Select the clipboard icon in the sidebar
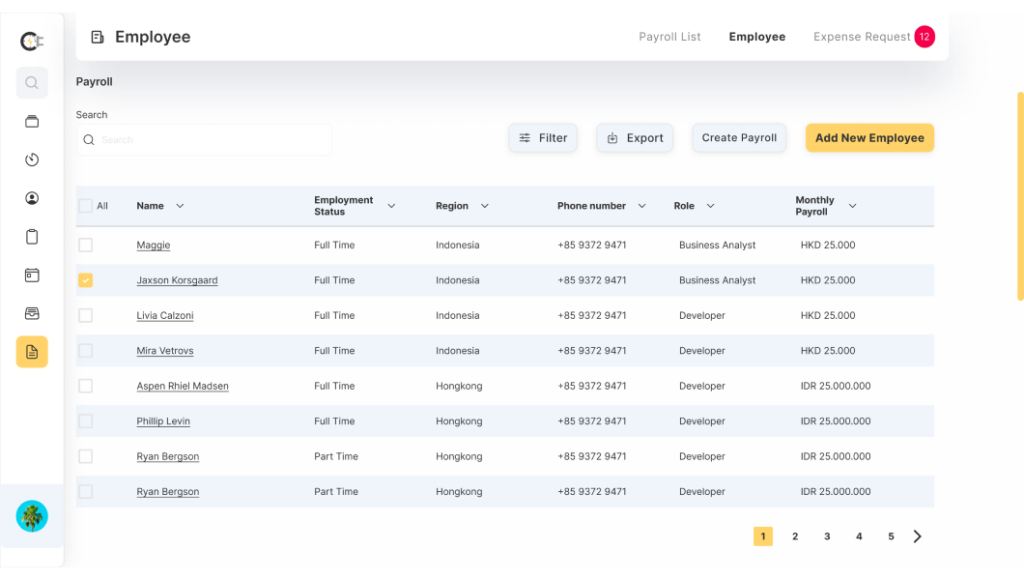Screen dimensions: 1024x580 pyautogui.click(x=31, y=236)
